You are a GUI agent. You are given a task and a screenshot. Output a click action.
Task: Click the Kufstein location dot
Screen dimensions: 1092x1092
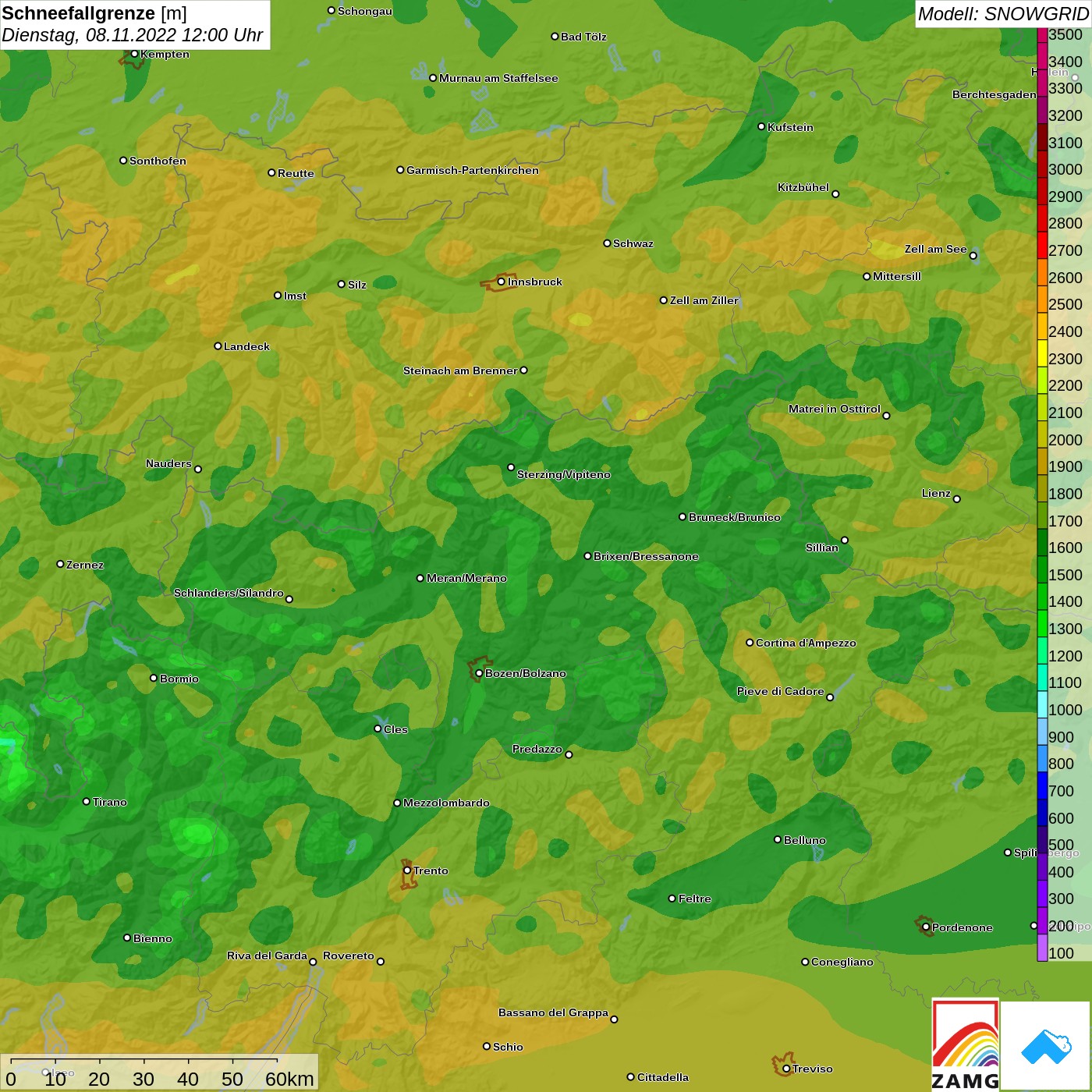click(761, 126)
